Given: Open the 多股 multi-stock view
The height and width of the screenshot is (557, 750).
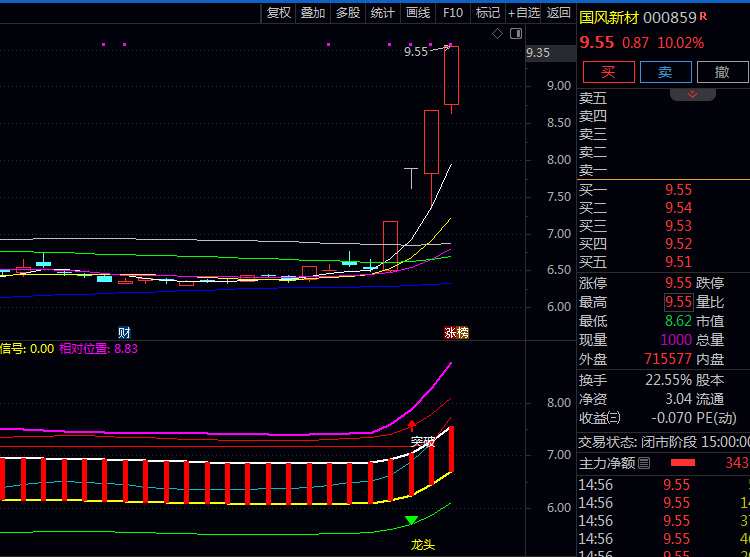Looking at the screenshot, I should point(347,12).
